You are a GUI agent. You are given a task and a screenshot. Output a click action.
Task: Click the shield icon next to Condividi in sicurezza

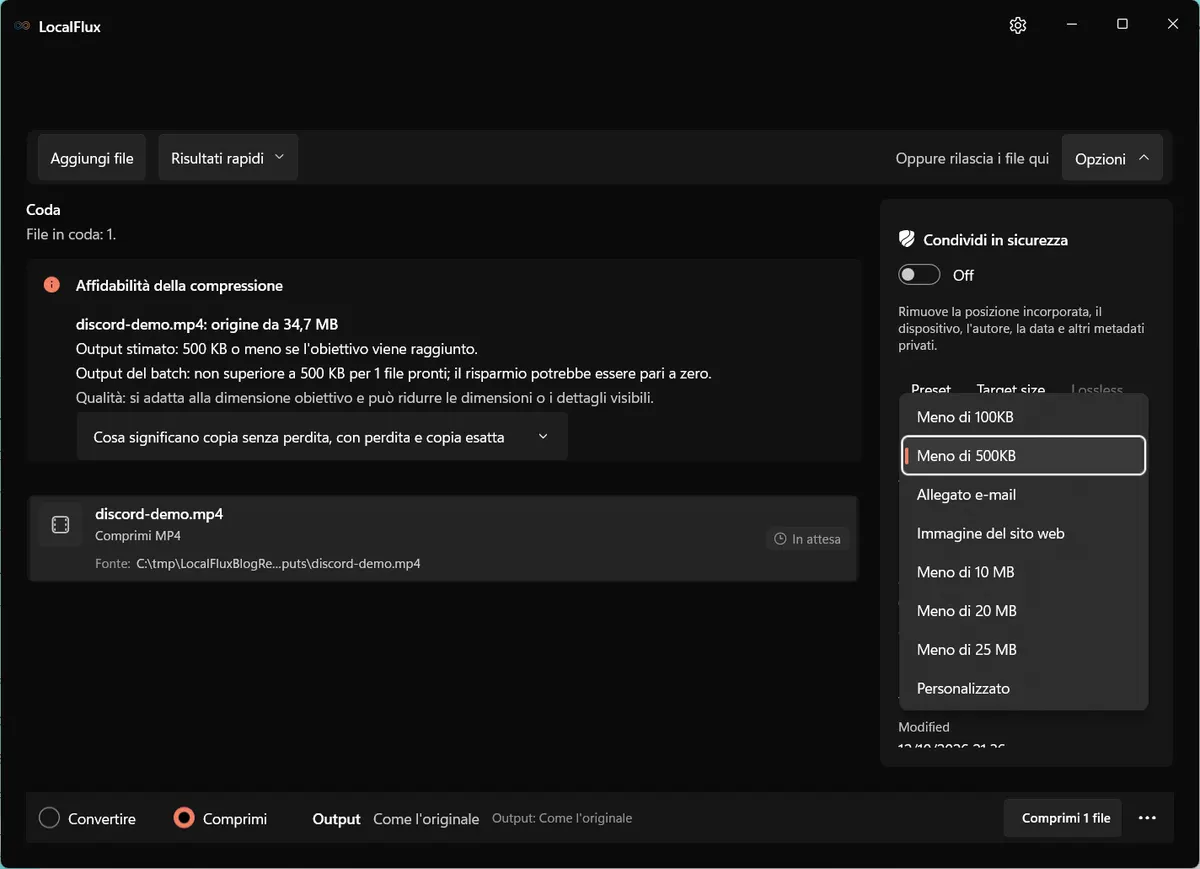(907, 240)
